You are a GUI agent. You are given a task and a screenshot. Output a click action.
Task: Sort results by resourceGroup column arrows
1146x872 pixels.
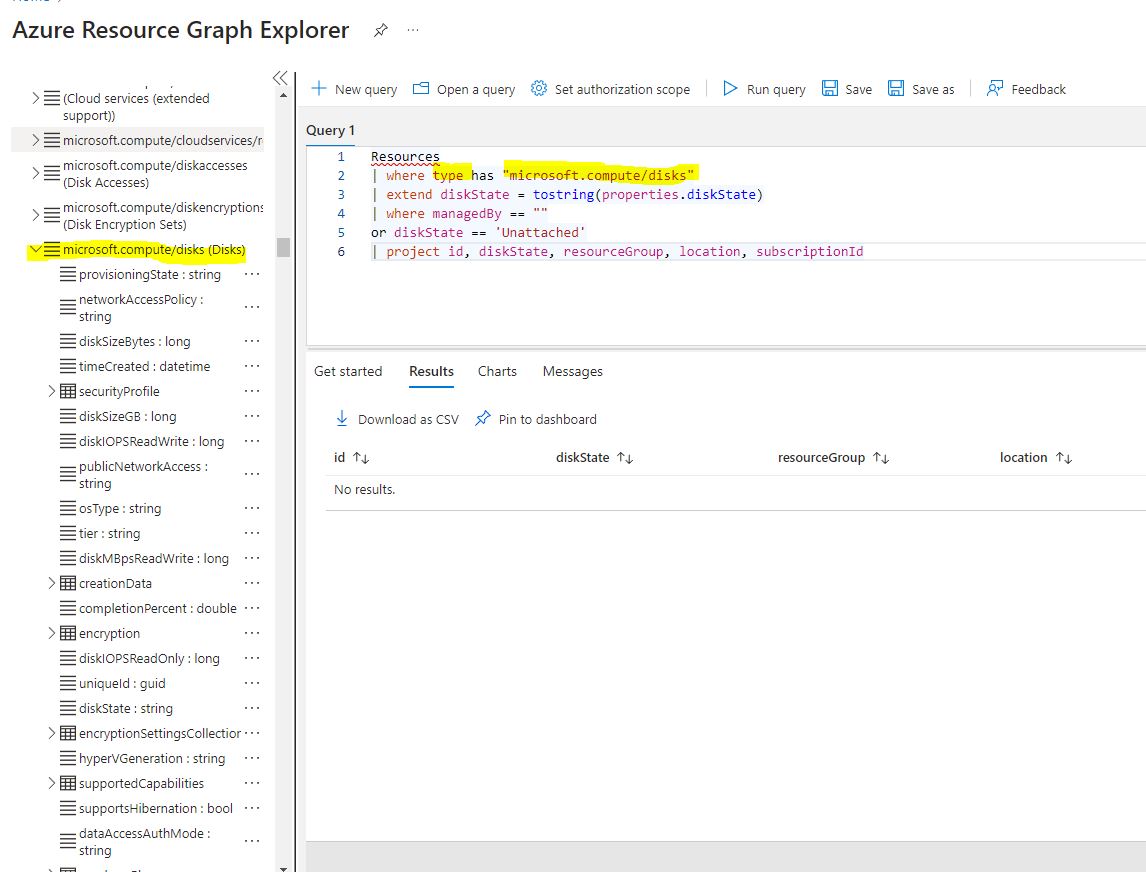coord(881,458)
